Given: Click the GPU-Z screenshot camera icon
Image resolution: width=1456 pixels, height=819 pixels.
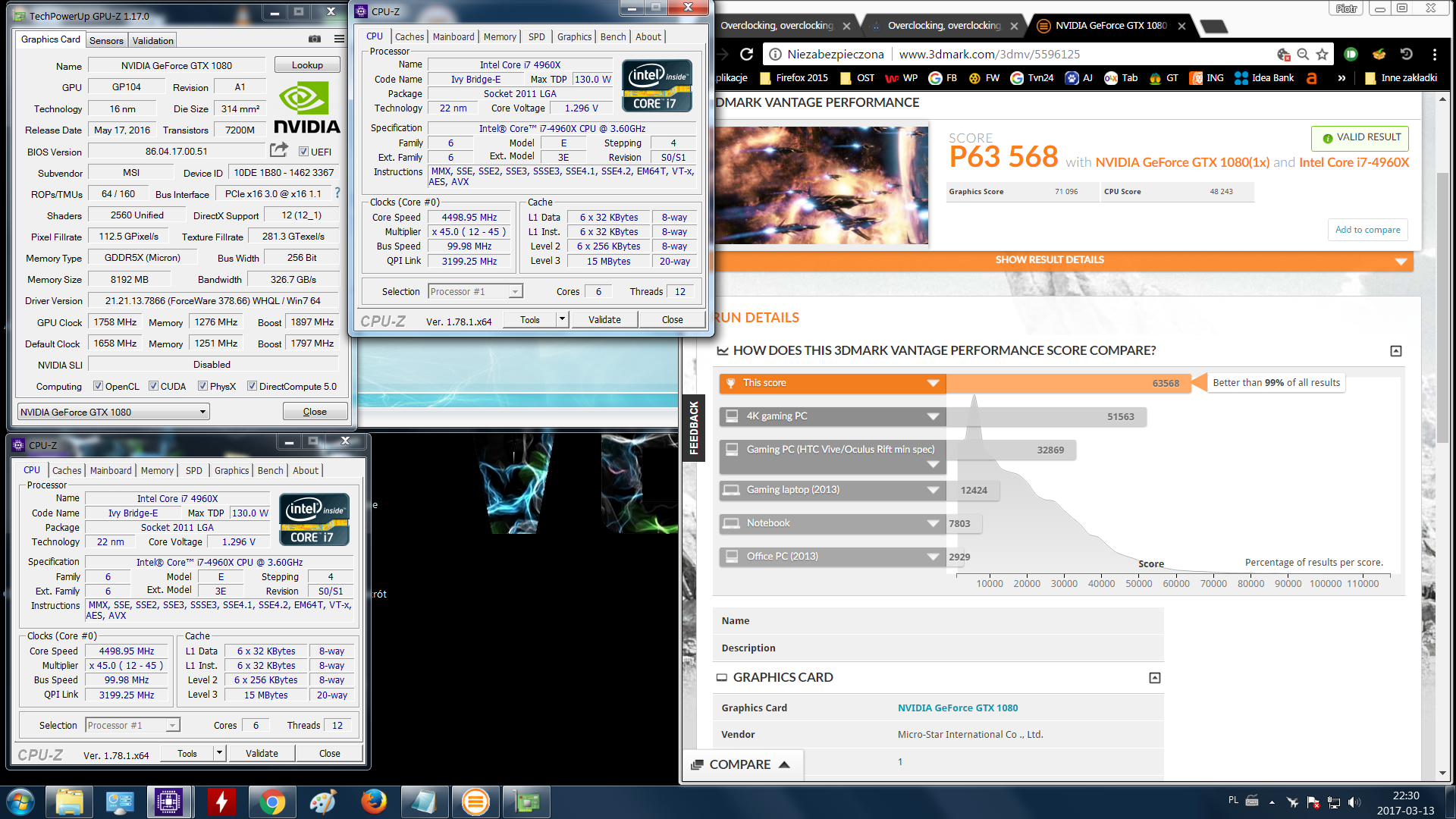Looking at the screenshot, I should 315,39.
